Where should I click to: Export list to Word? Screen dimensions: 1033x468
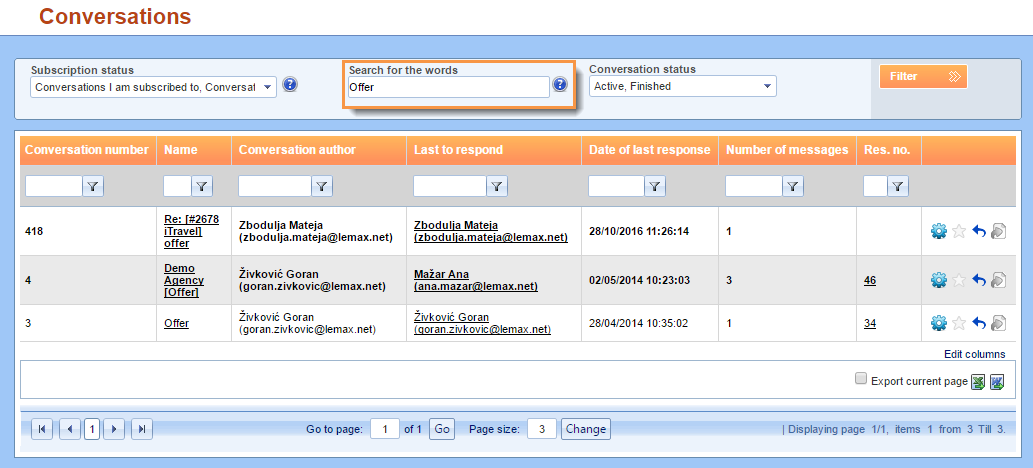tap(997, 382)
